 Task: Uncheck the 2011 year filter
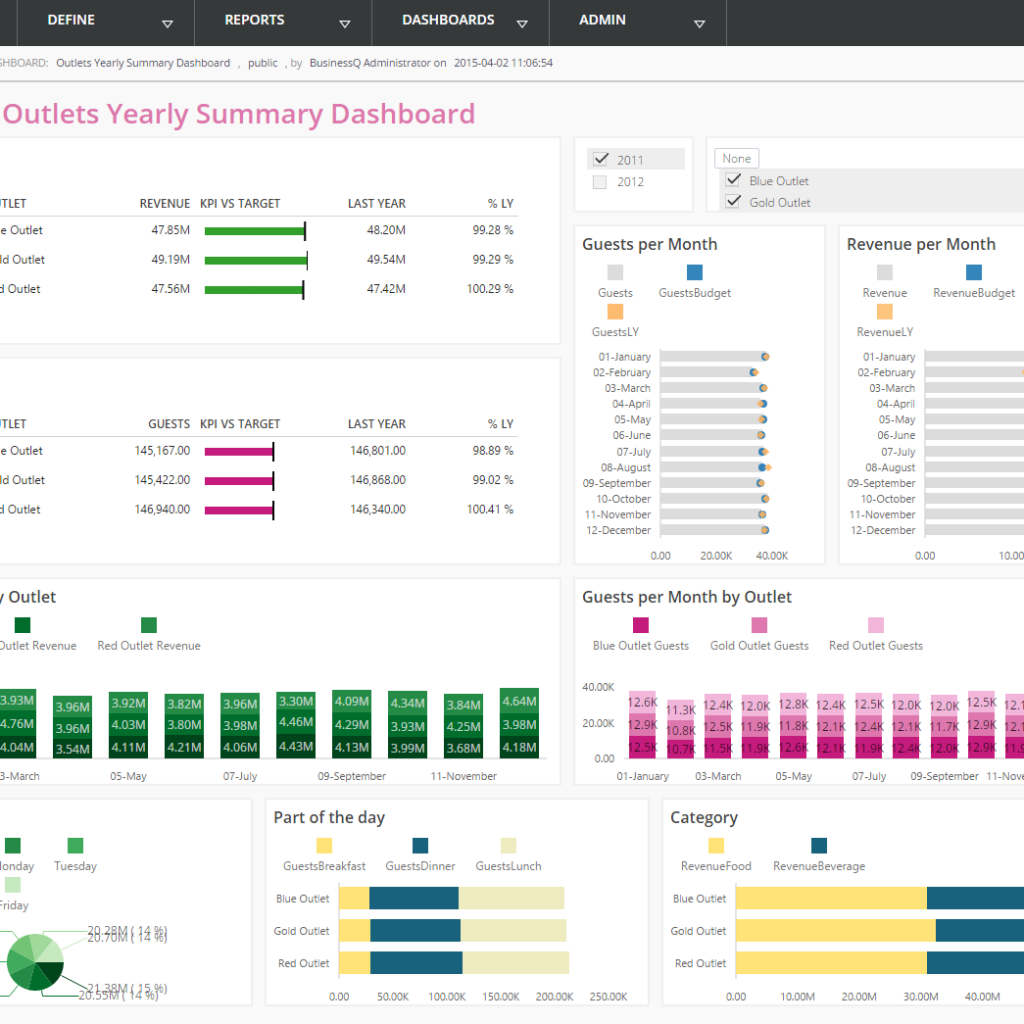tap(600, 158)
